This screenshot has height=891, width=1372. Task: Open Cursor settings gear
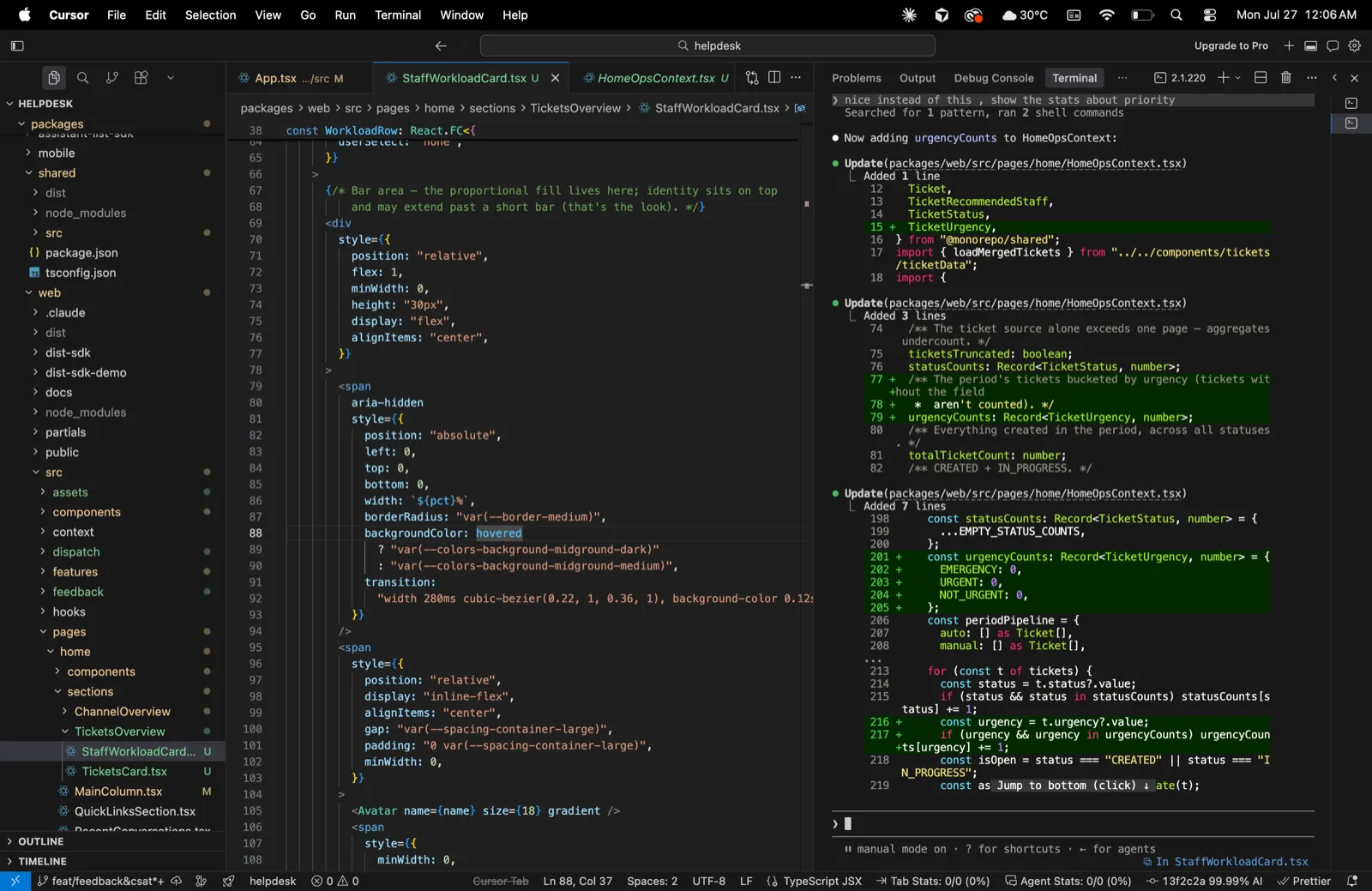[x=1355, y=45]
